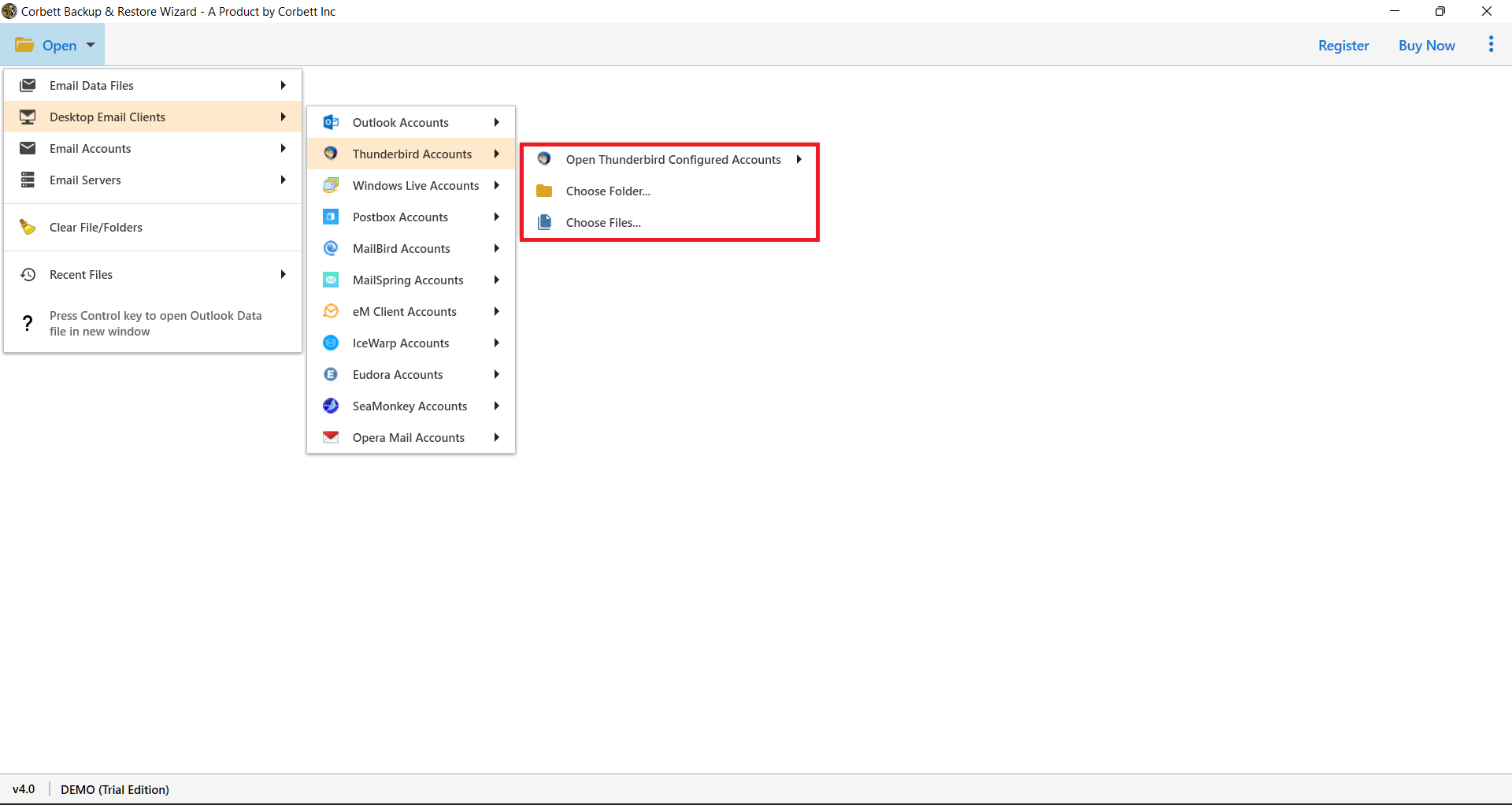Image resolution: width=1512 pixels, height=805 pixels.
Task: Click the v4.0 version label in status bar
Action: pyautogui.click(x=24, y=788)
